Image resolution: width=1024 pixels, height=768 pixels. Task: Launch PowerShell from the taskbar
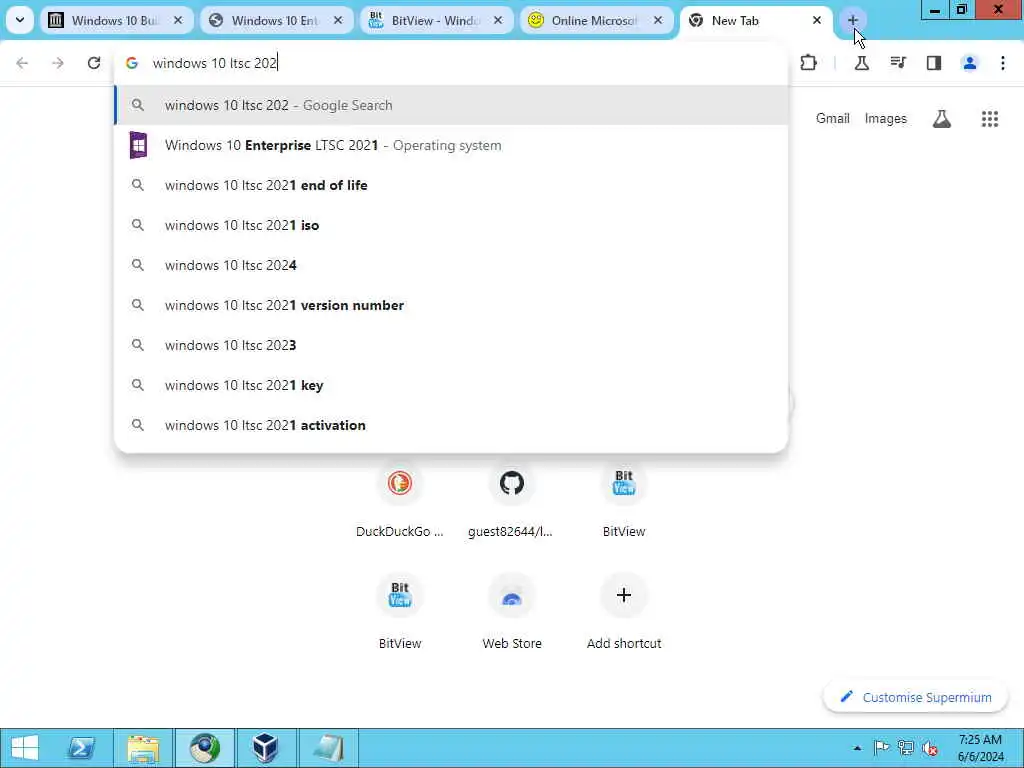82,748
